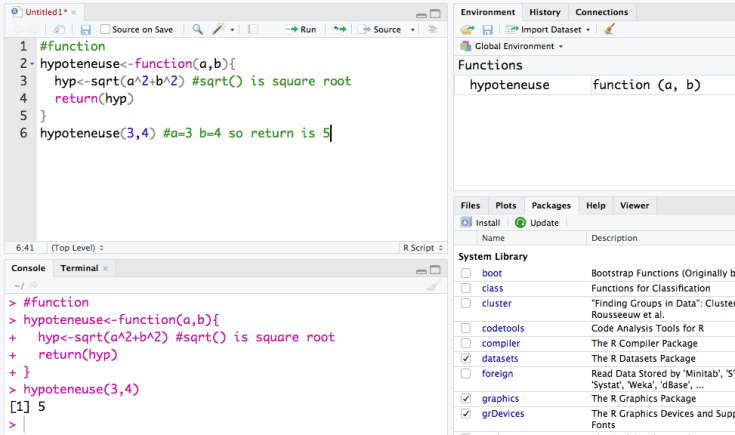Screen dimensions: 735x435
Task: Clear the console with the broom icon
Action: click(433, 285)
